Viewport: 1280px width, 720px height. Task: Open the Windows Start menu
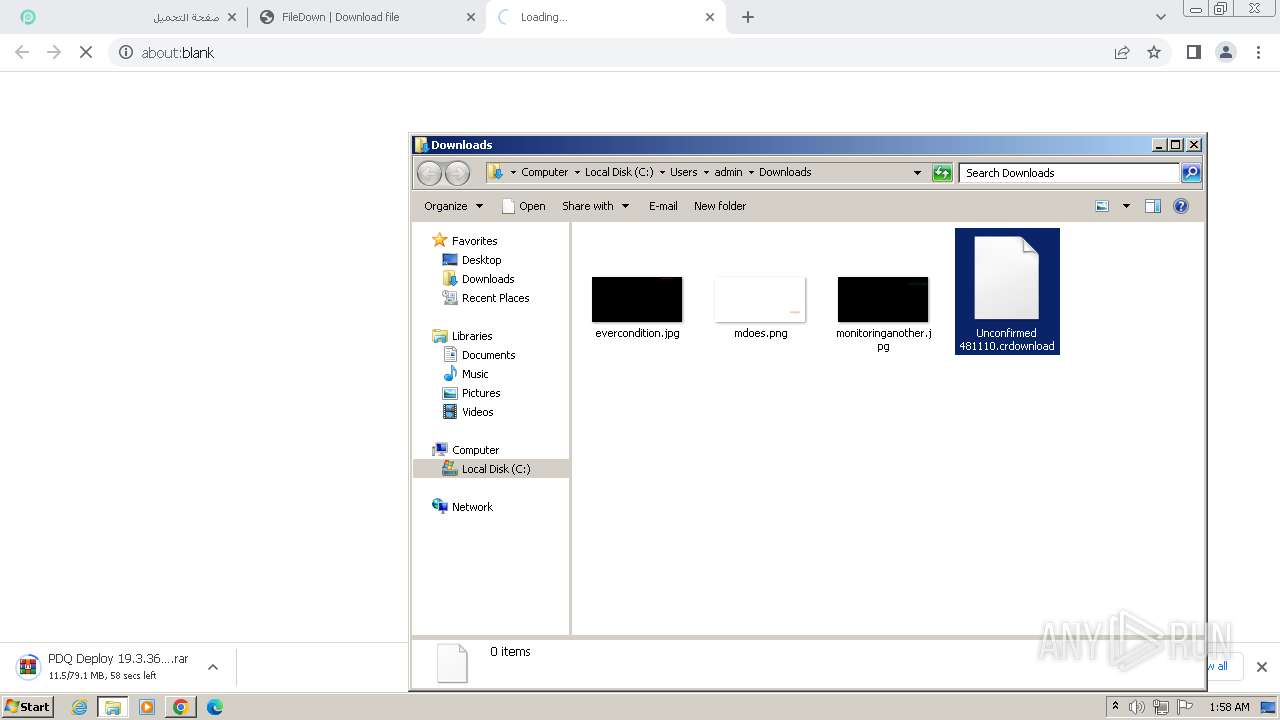[27, 707]
